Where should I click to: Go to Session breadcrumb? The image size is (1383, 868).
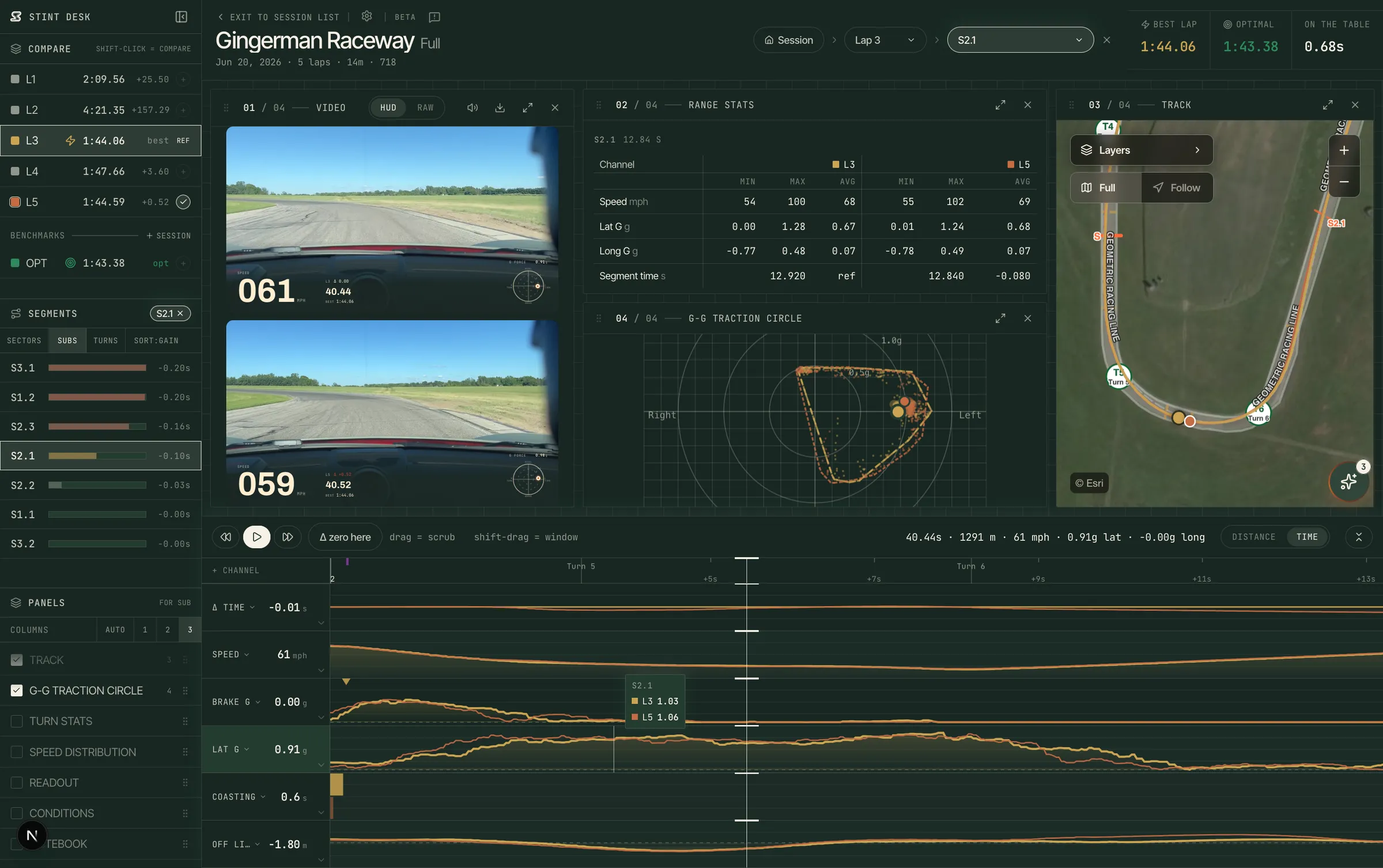point(788,40)
